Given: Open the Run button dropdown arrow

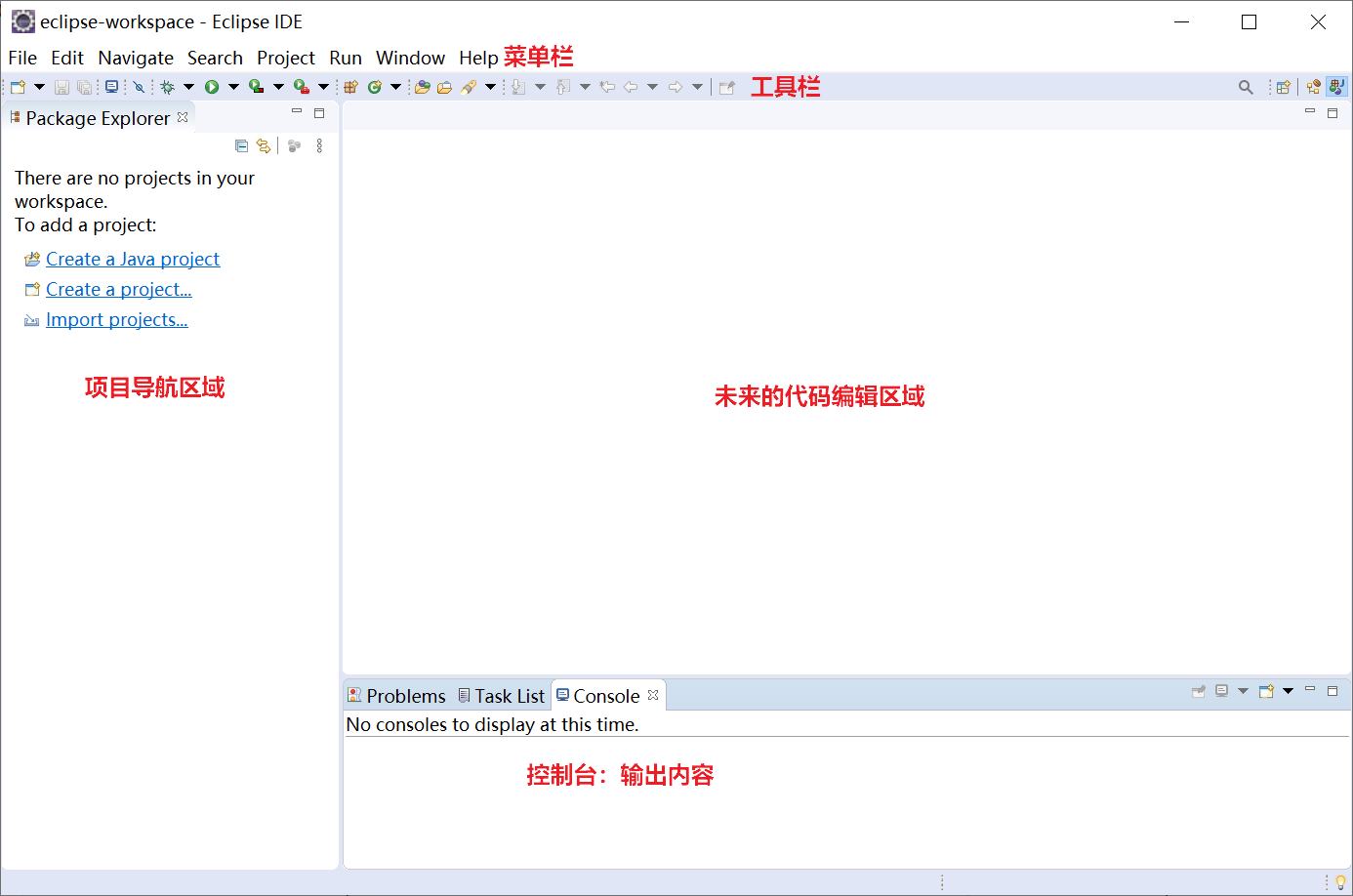Looking at the screenshot, I should click(233, 87).
